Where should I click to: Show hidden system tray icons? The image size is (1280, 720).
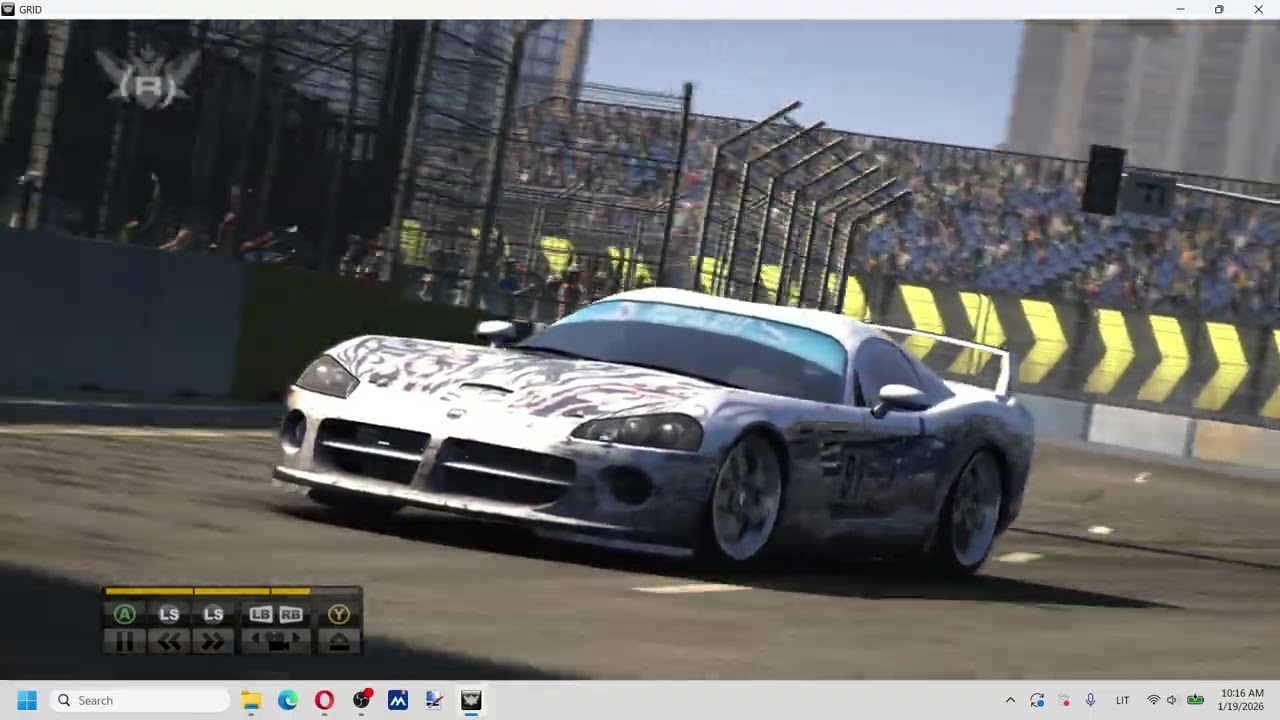click(1010, 700)
